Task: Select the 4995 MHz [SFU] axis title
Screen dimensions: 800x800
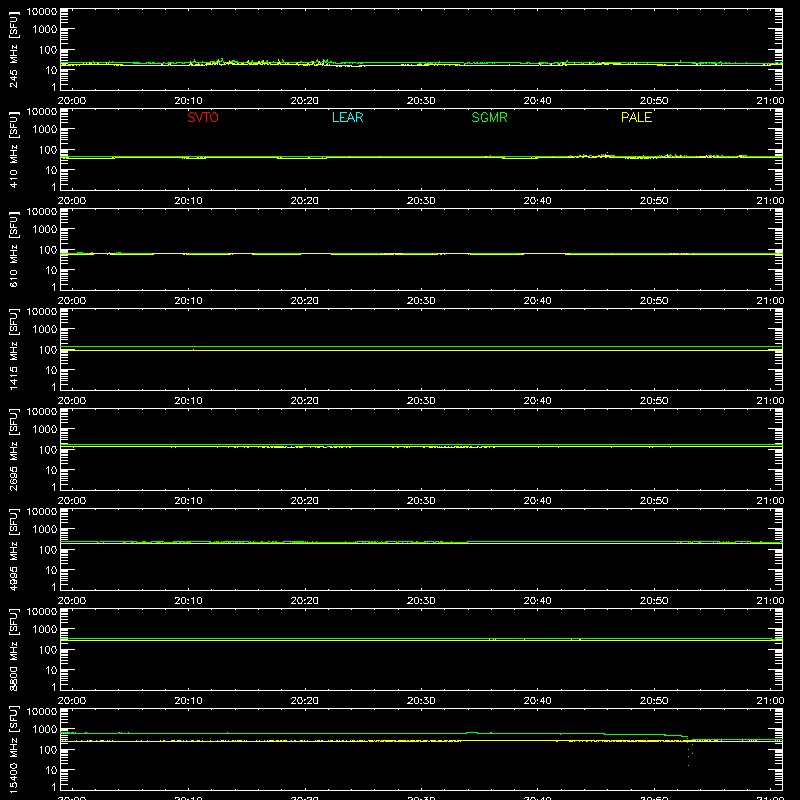Action: tap(14, 549)
